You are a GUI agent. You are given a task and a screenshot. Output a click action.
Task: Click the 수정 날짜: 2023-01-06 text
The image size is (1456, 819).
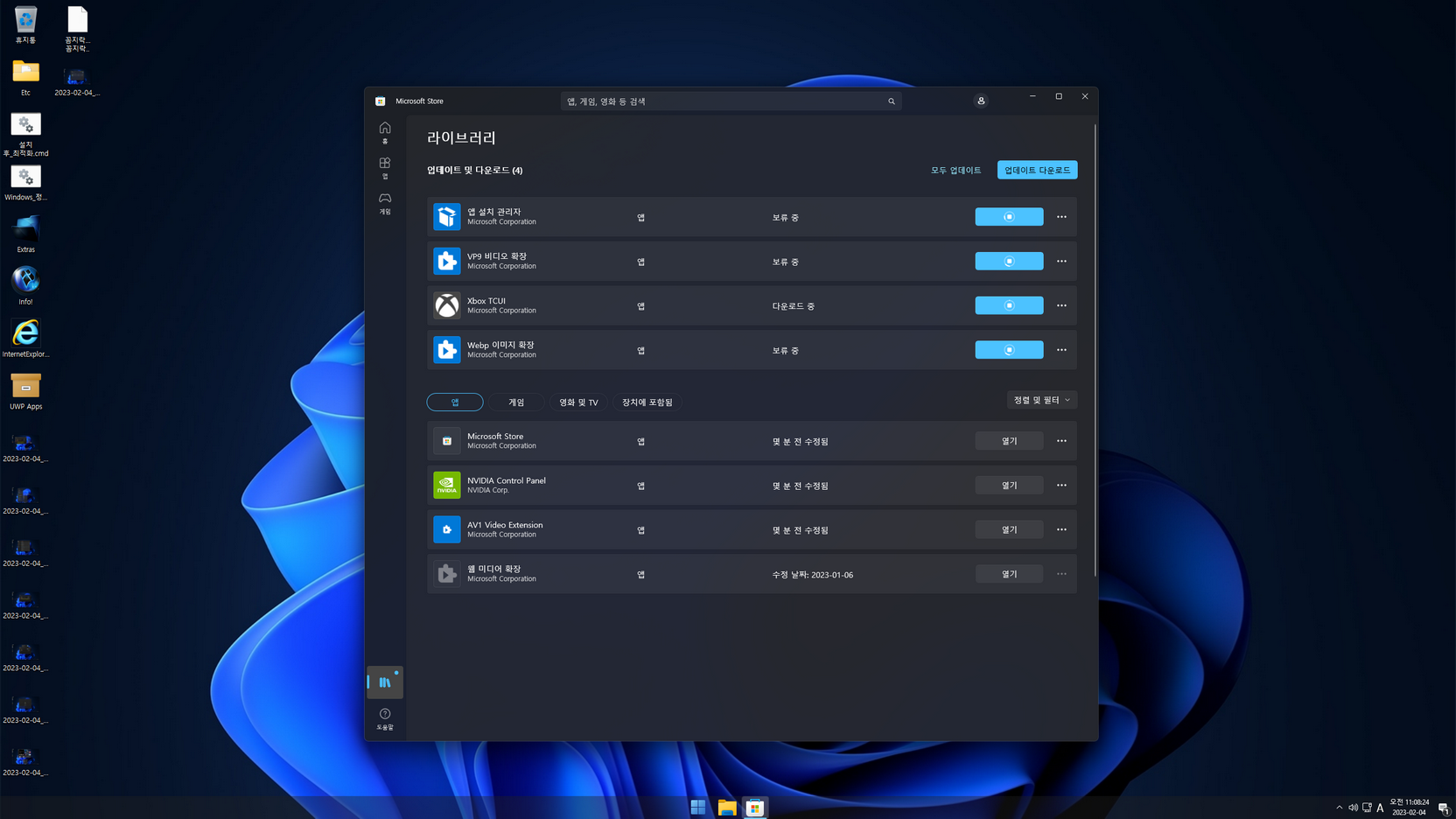pos(813,575)
